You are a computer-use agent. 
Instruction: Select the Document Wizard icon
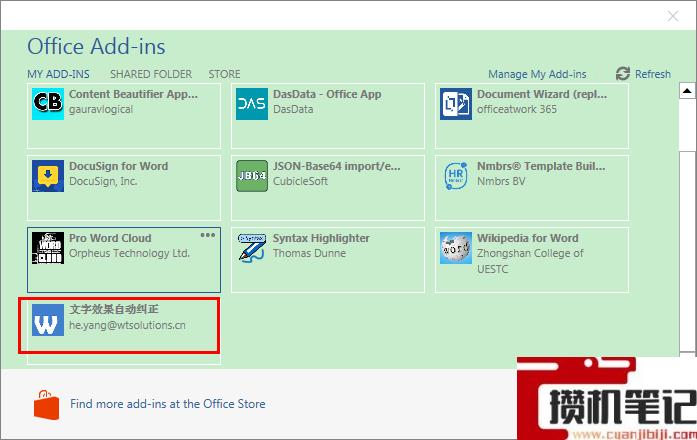[x=456, y=104]
